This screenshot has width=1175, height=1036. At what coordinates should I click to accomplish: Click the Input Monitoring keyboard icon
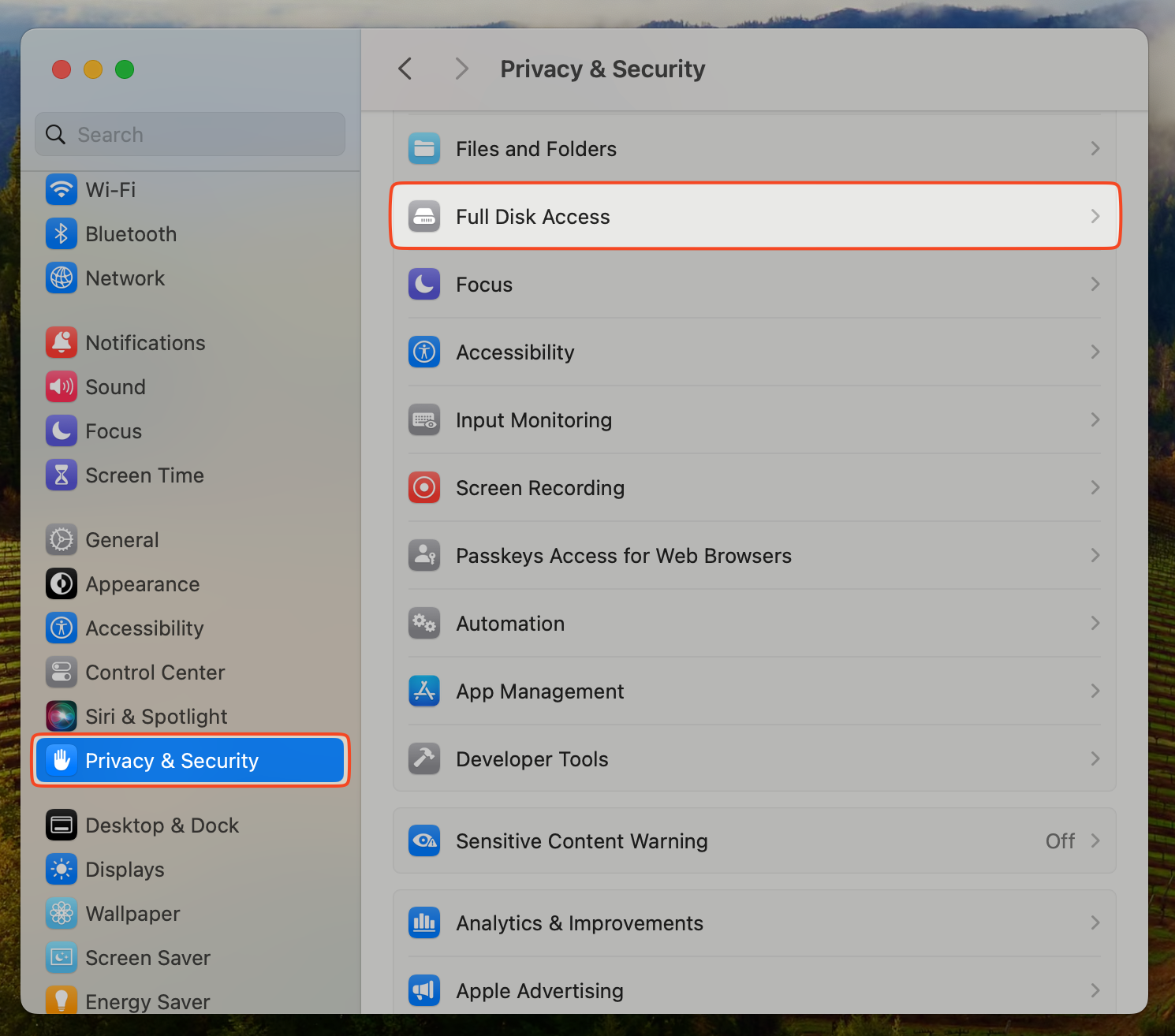click(424, 420)
